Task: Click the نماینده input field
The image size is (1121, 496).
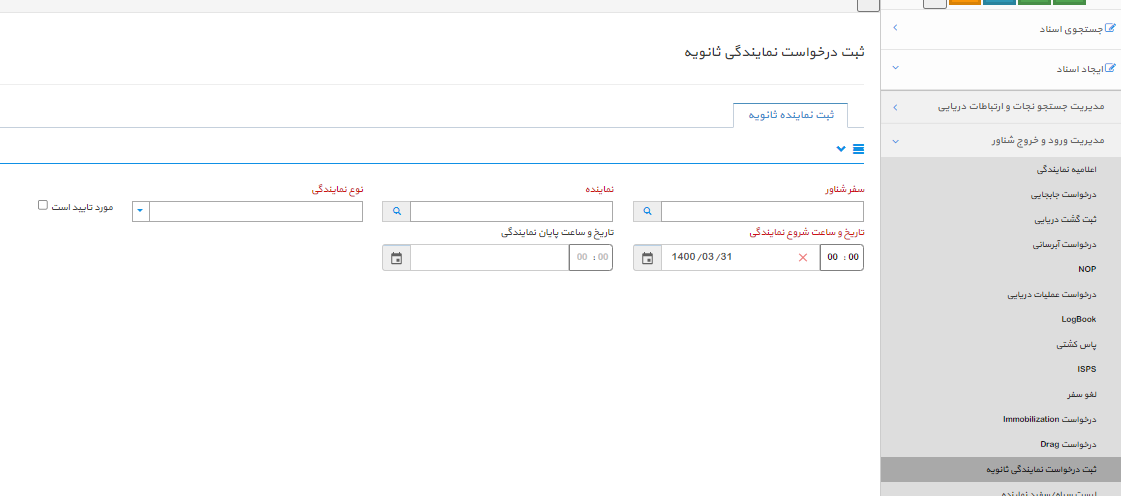Action: [x=511, y=212]
